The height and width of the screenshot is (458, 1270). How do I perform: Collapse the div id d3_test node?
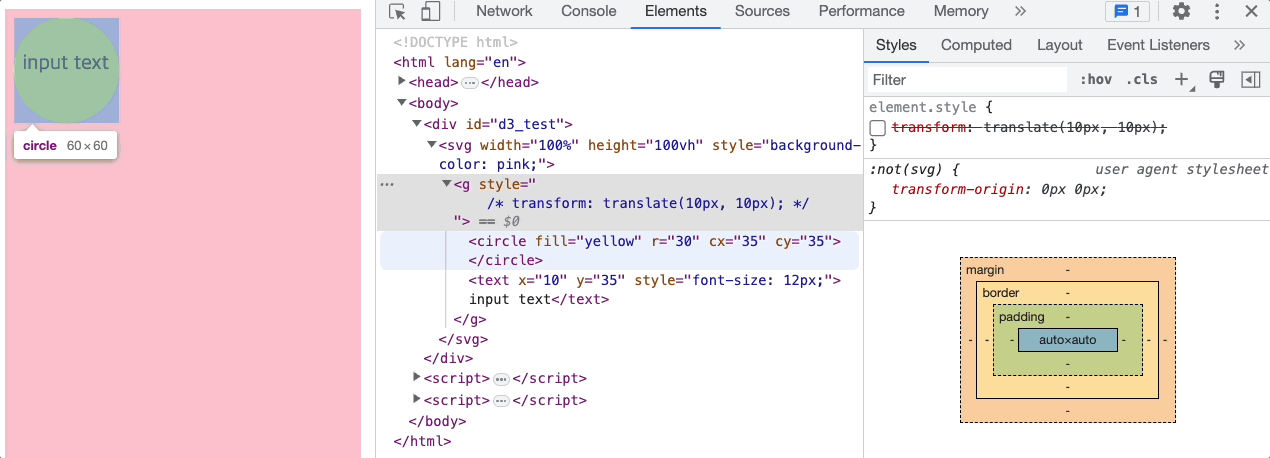click(x=417, y=124)
